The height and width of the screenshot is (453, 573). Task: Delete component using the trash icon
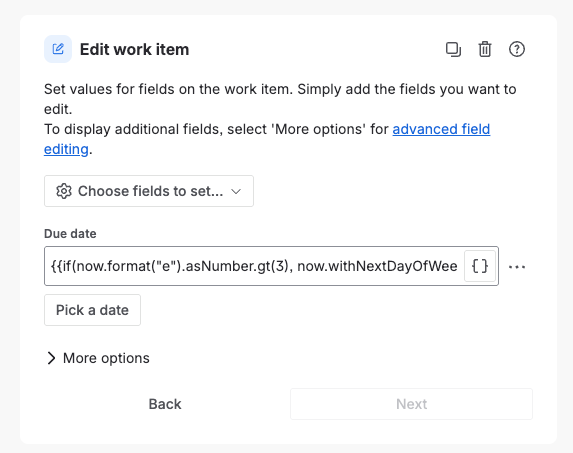tap(485, 49)
